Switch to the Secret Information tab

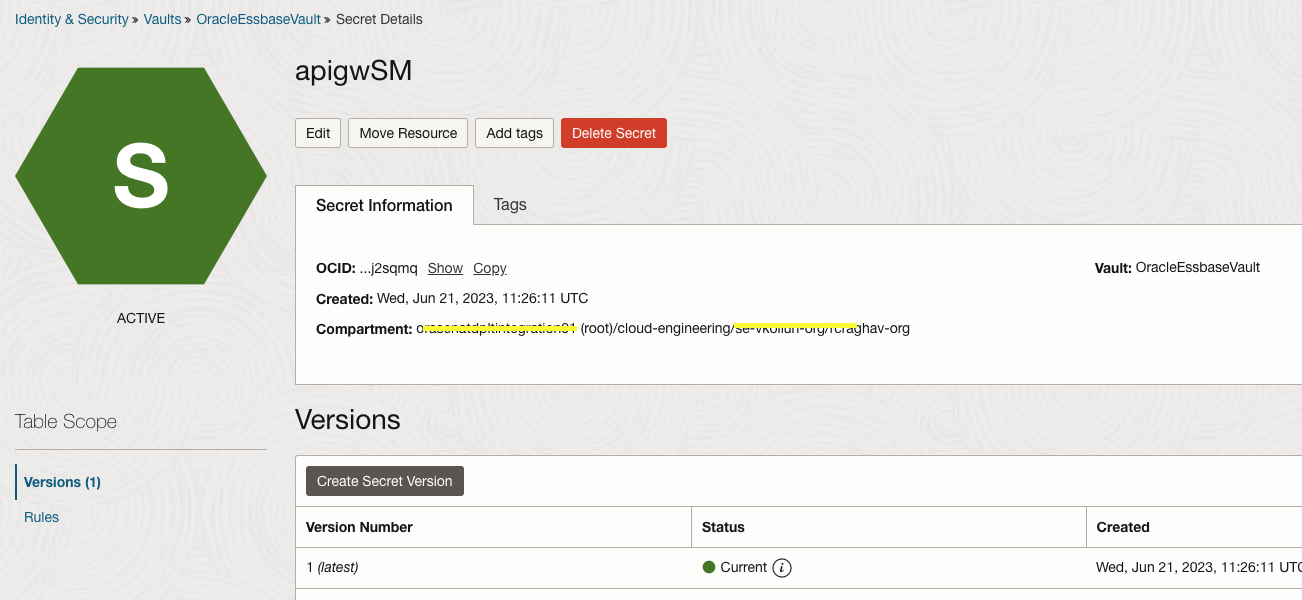384,205
